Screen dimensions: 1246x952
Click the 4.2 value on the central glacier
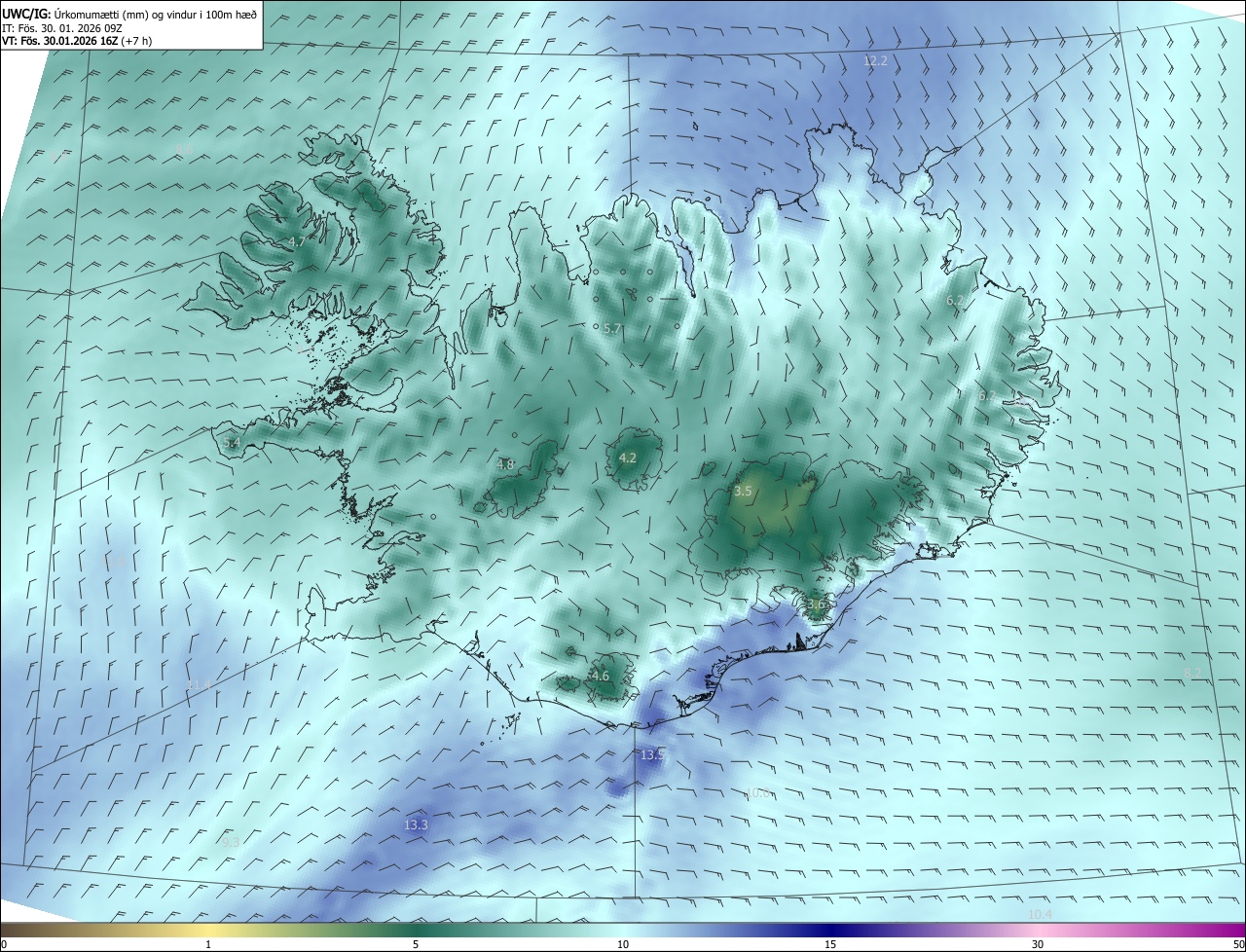click(628, 458)
